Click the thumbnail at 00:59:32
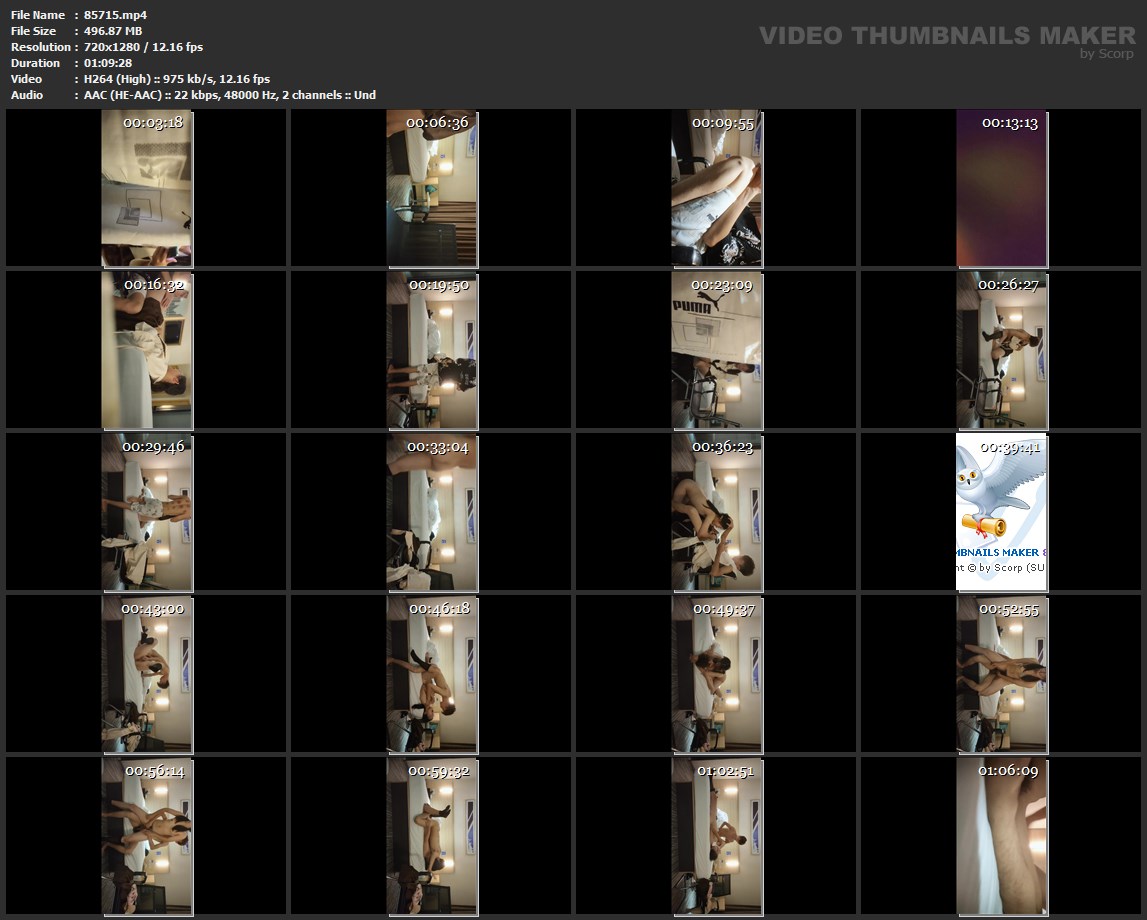 (x=431, y=835)
